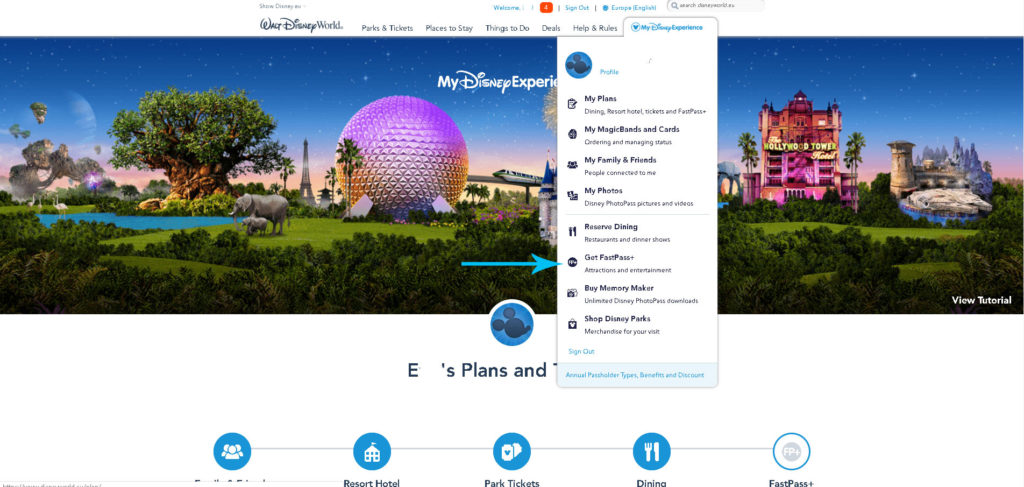
Task: Click the Buy Memory Maker camera icon
Action: click(572, 293)
